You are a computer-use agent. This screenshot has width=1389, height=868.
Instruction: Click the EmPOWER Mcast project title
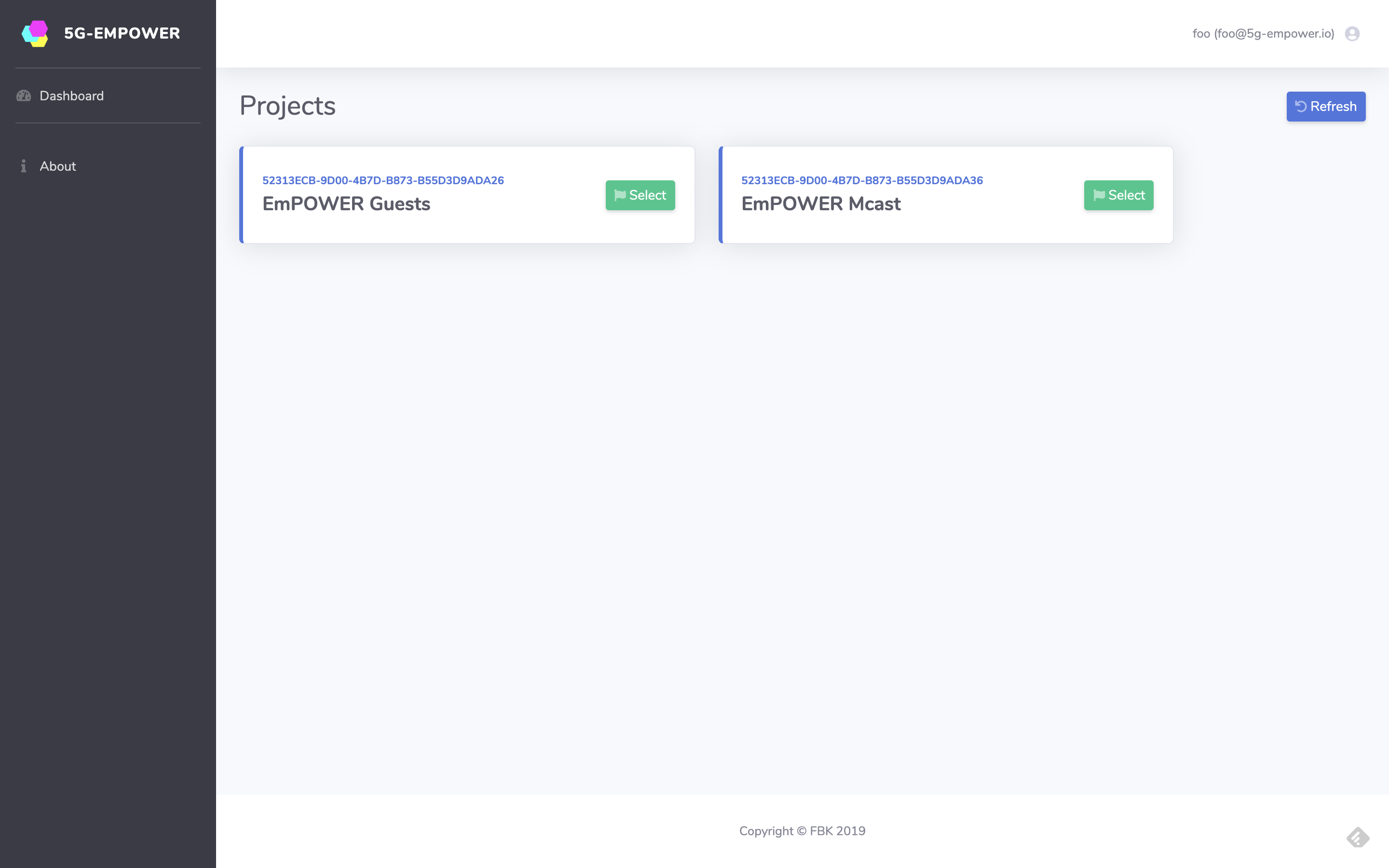point(821,204)
